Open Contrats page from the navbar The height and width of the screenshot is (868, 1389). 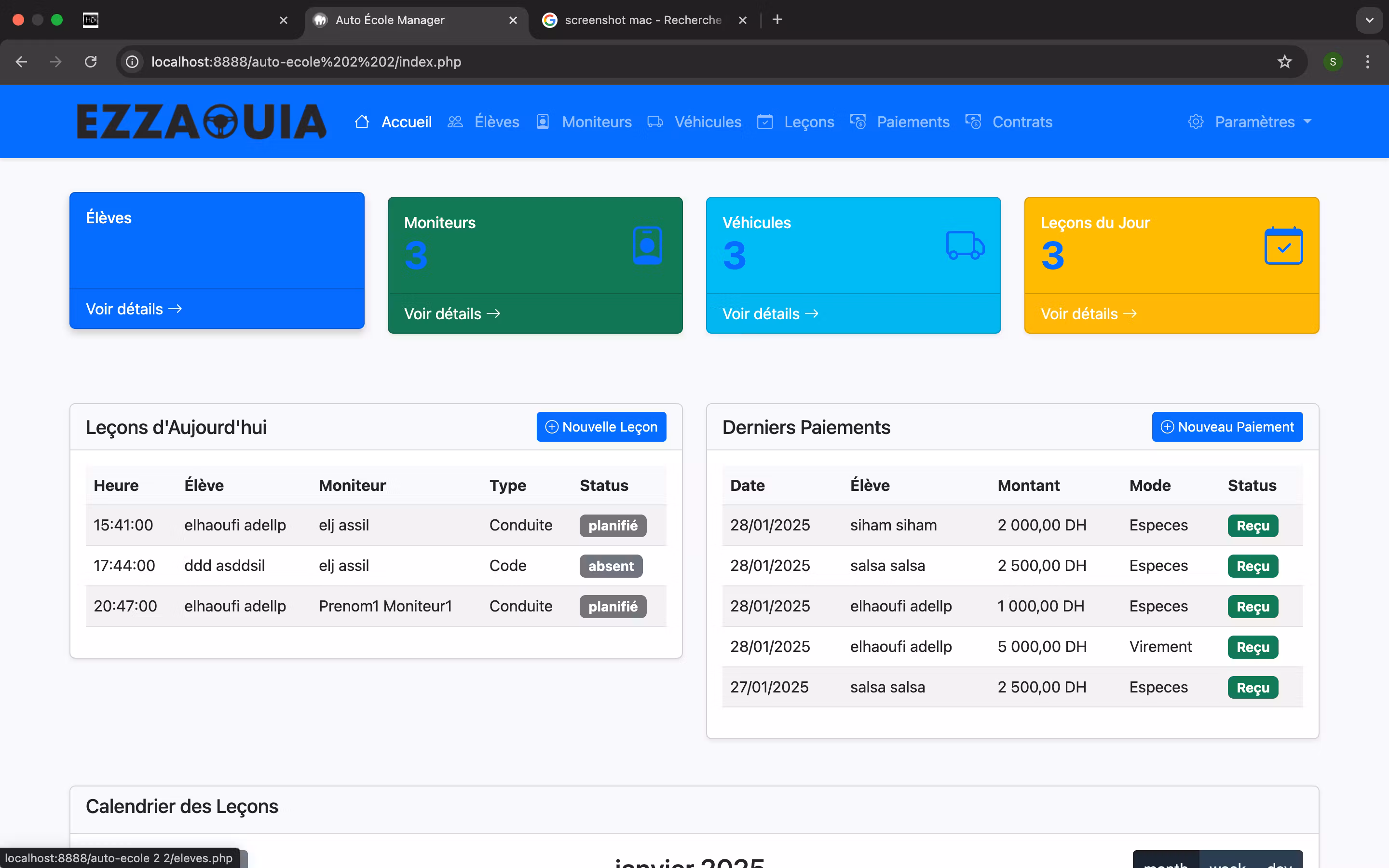click(1022, 122)
